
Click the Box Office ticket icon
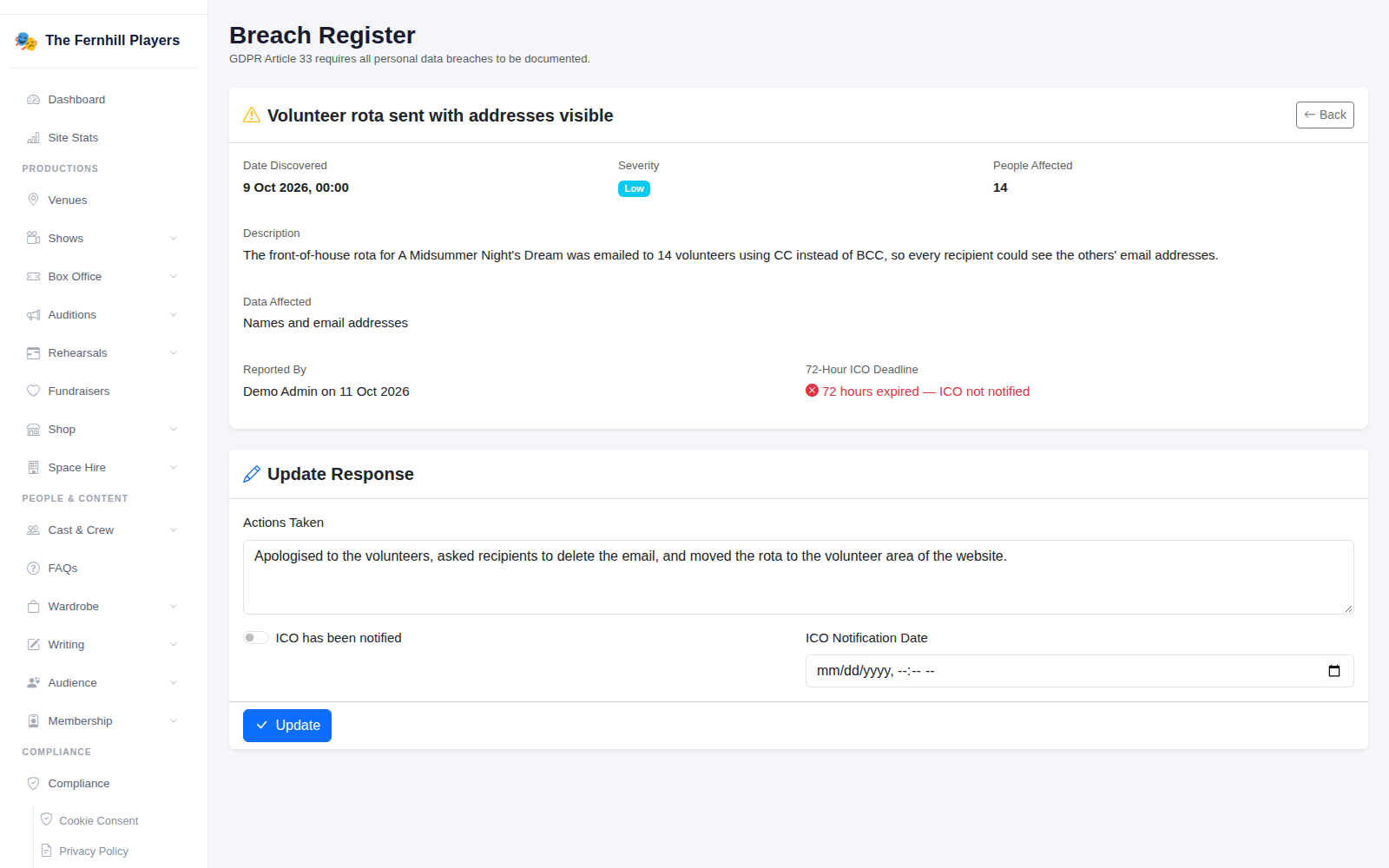(33, 276)
